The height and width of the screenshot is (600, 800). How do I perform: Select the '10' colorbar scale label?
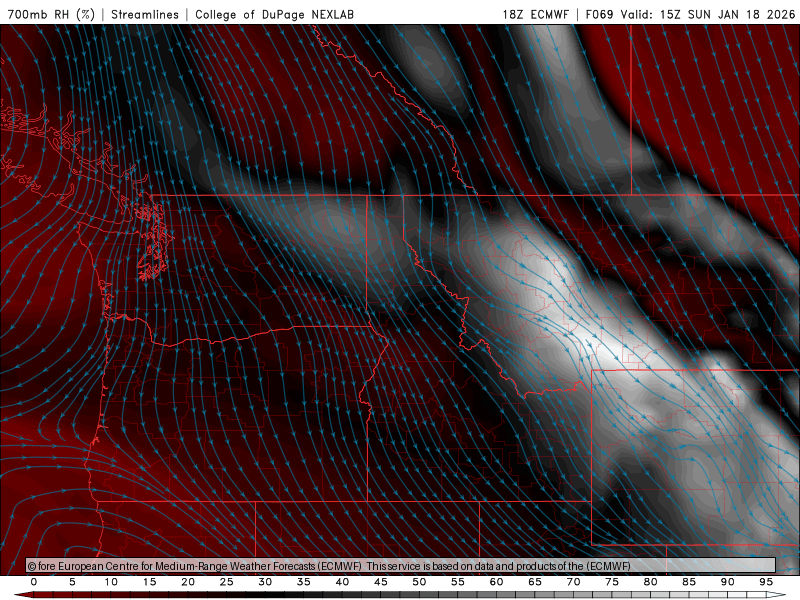(x=111, y=582)
